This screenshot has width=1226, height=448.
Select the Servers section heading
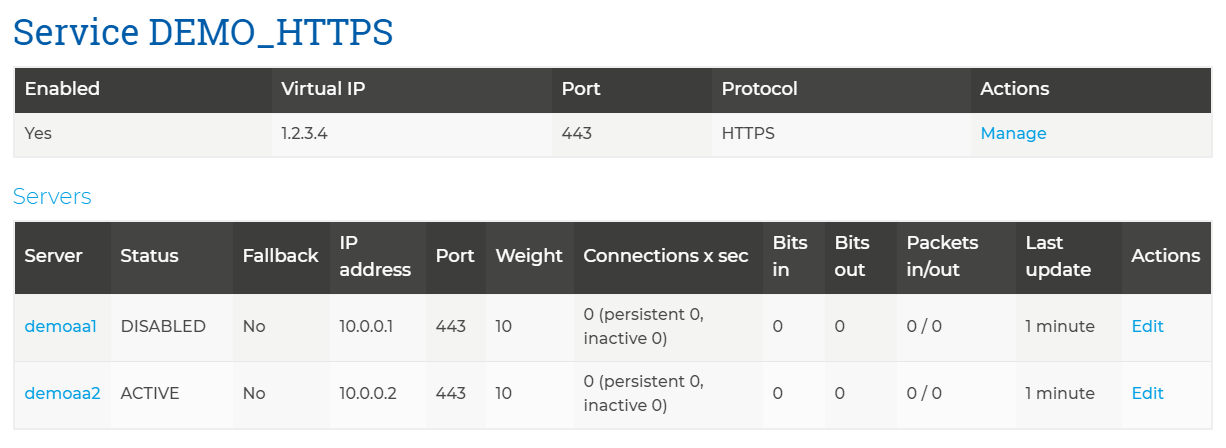pyautogui.click(x=52, y=196)
